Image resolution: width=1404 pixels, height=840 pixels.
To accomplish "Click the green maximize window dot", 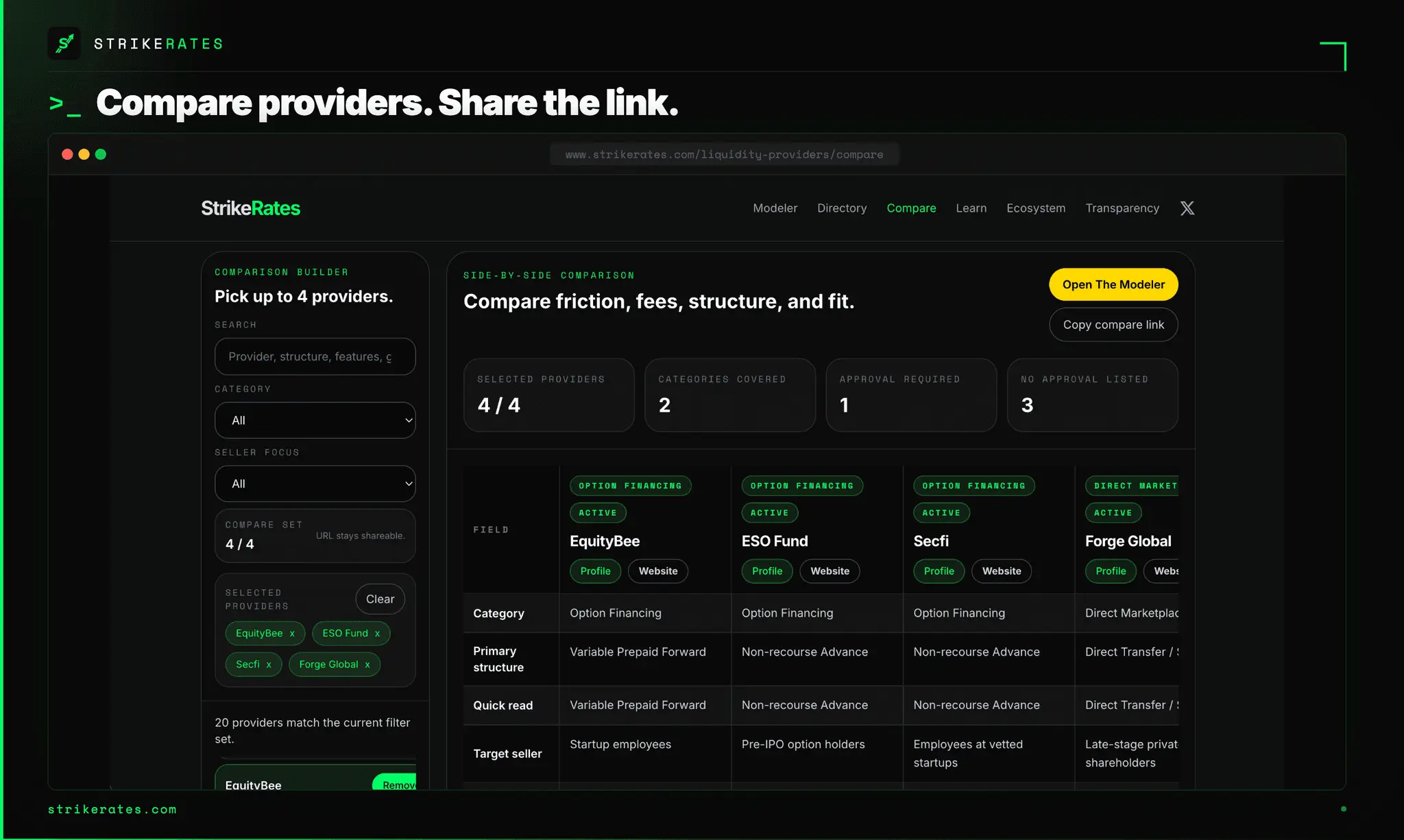I will coord(101,154).
